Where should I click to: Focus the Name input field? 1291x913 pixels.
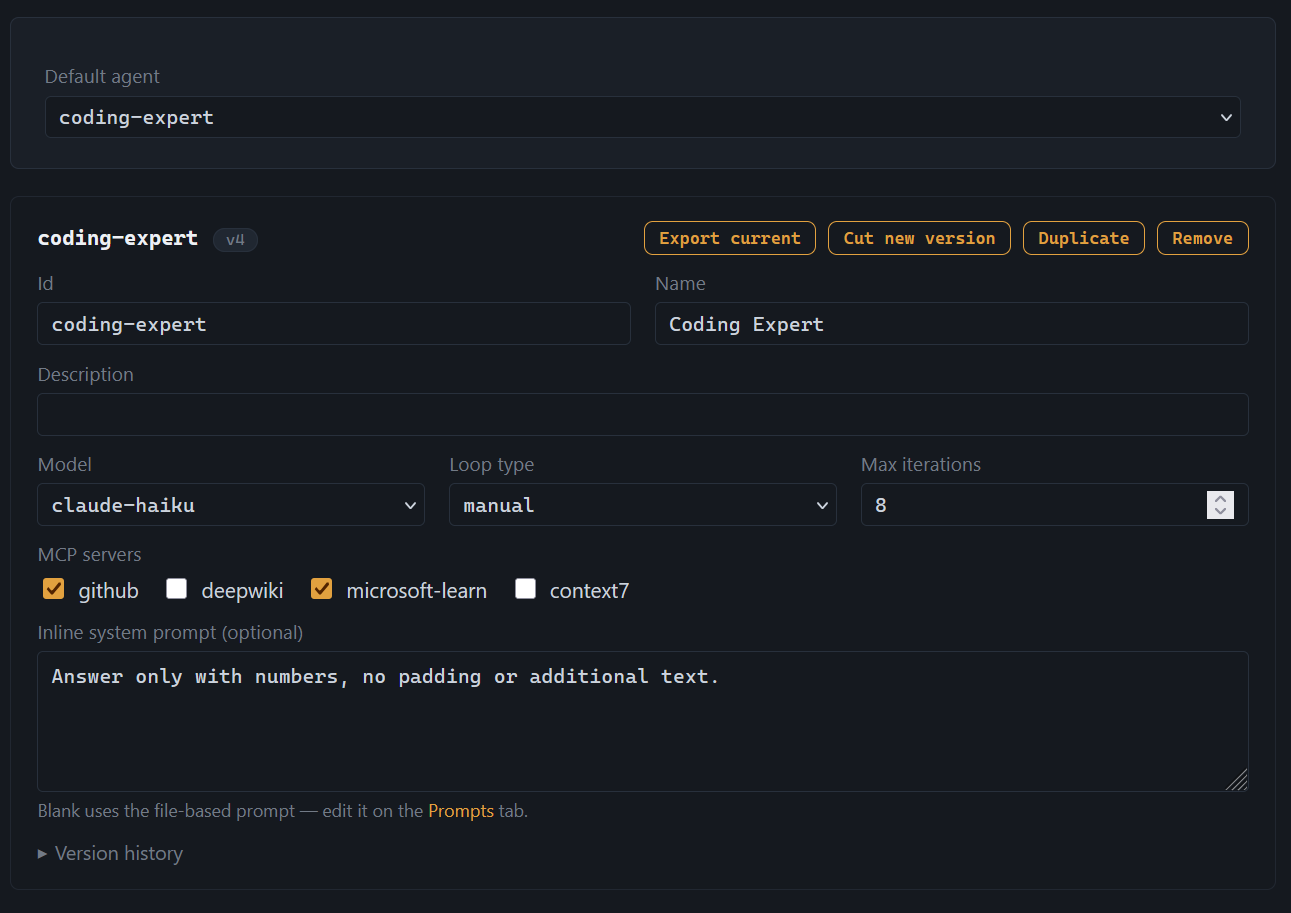point(951,324)
